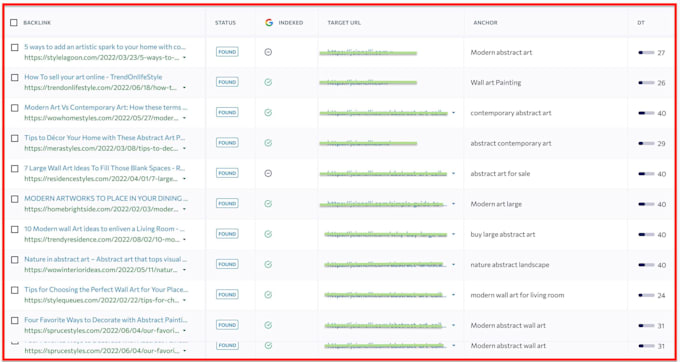Viewport: 680px width, 362px height.
Task: Click the 'Modern abstract art' anchor text
Action: pyautogui.click(x=501, y=52)
